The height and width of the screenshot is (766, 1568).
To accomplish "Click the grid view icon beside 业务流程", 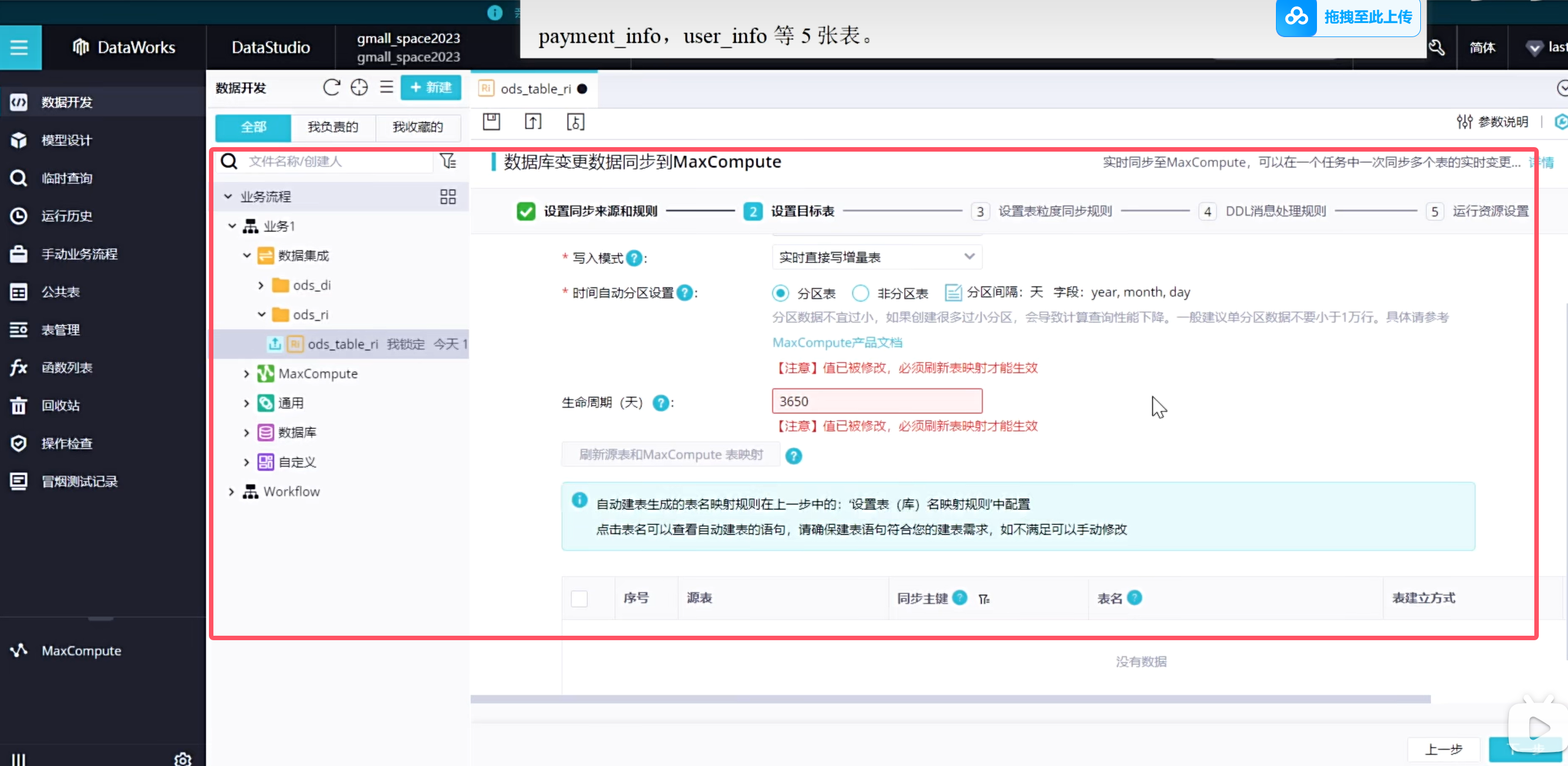I will (448, 197).
